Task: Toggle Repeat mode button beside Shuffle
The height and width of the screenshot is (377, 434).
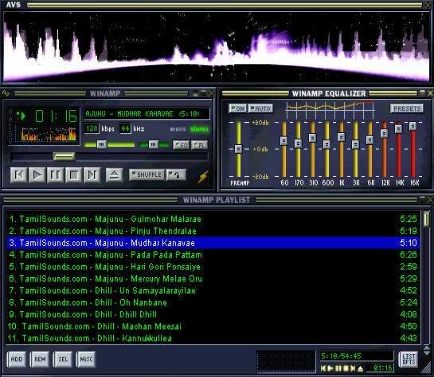Action: point(176,175)
